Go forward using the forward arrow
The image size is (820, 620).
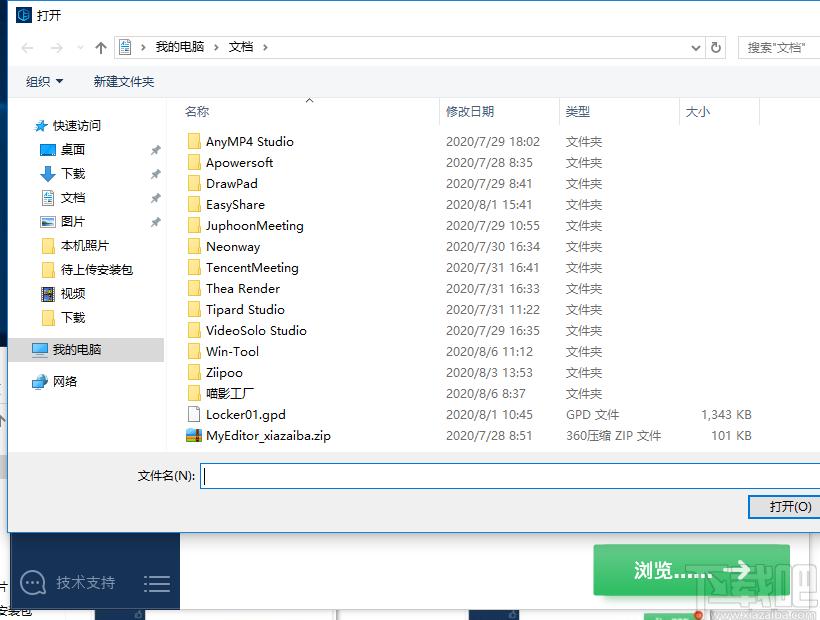56,48
